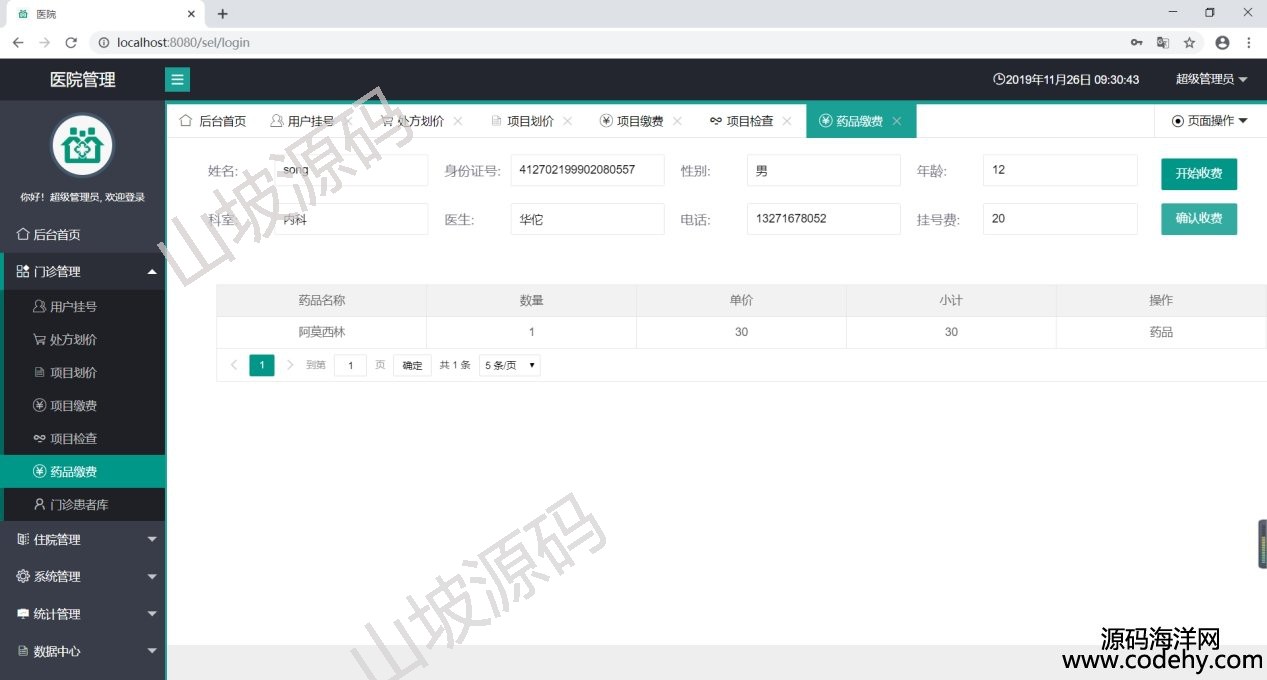Go to previous page arrow
The width and height of the screenshot is (1267, 680).
(234, 365)
